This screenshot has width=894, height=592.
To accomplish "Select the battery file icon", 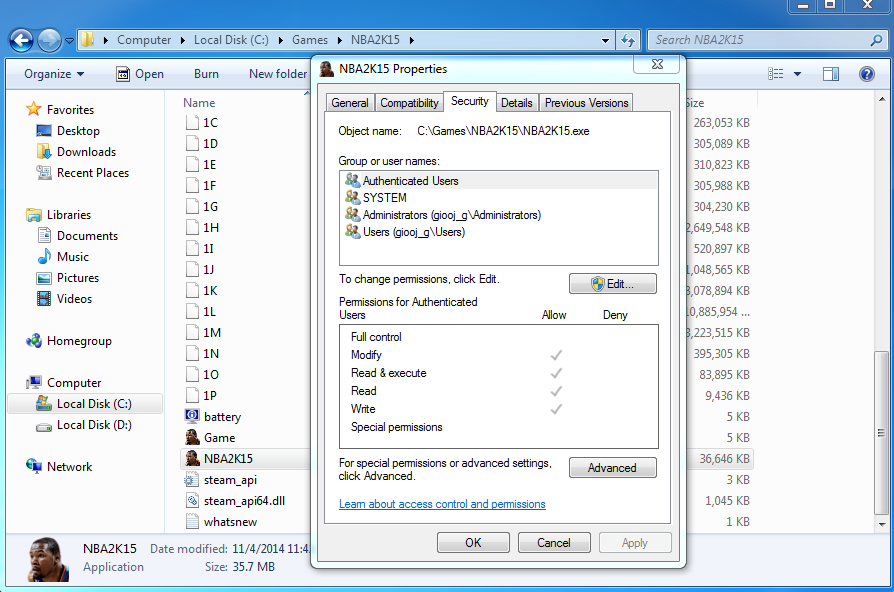I will 192,416.
